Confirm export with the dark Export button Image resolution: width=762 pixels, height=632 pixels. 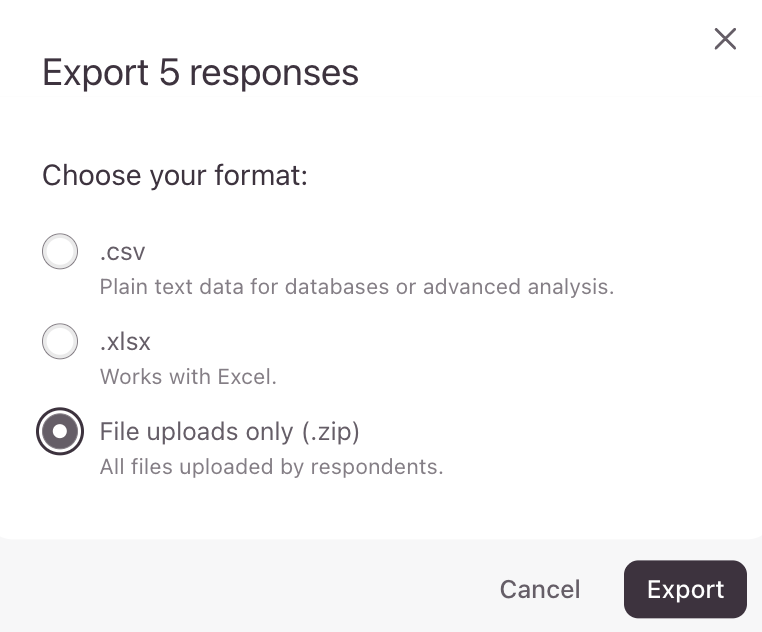coord(685,589)
